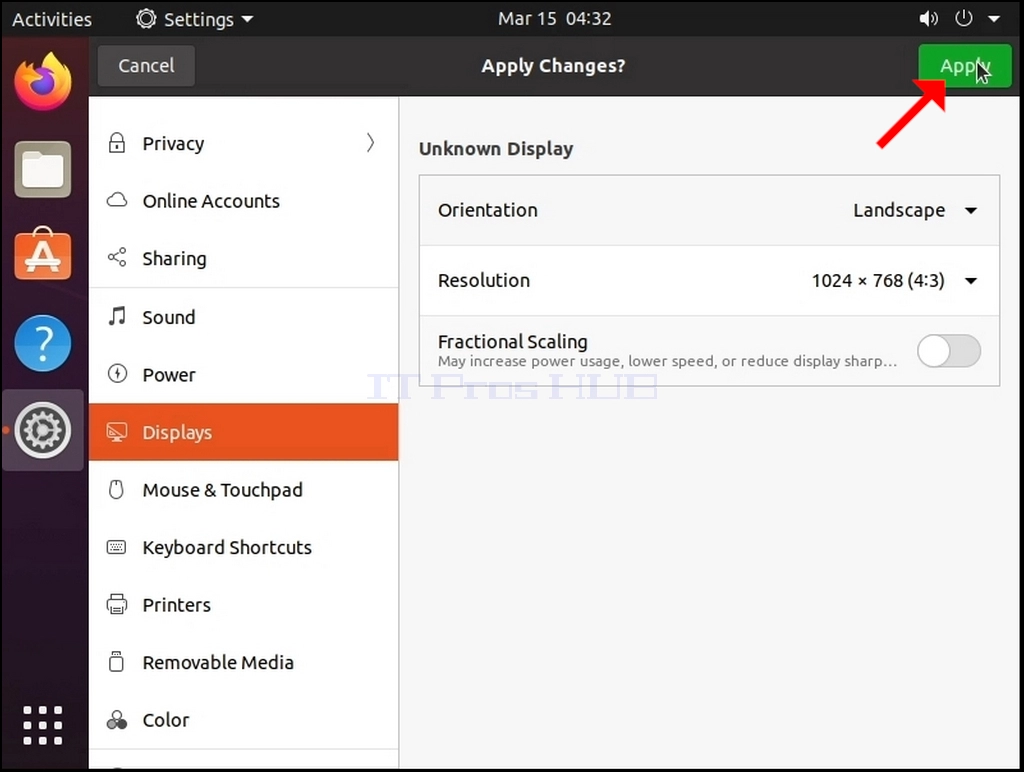Select Power in the sidebar

pos(244,374)
